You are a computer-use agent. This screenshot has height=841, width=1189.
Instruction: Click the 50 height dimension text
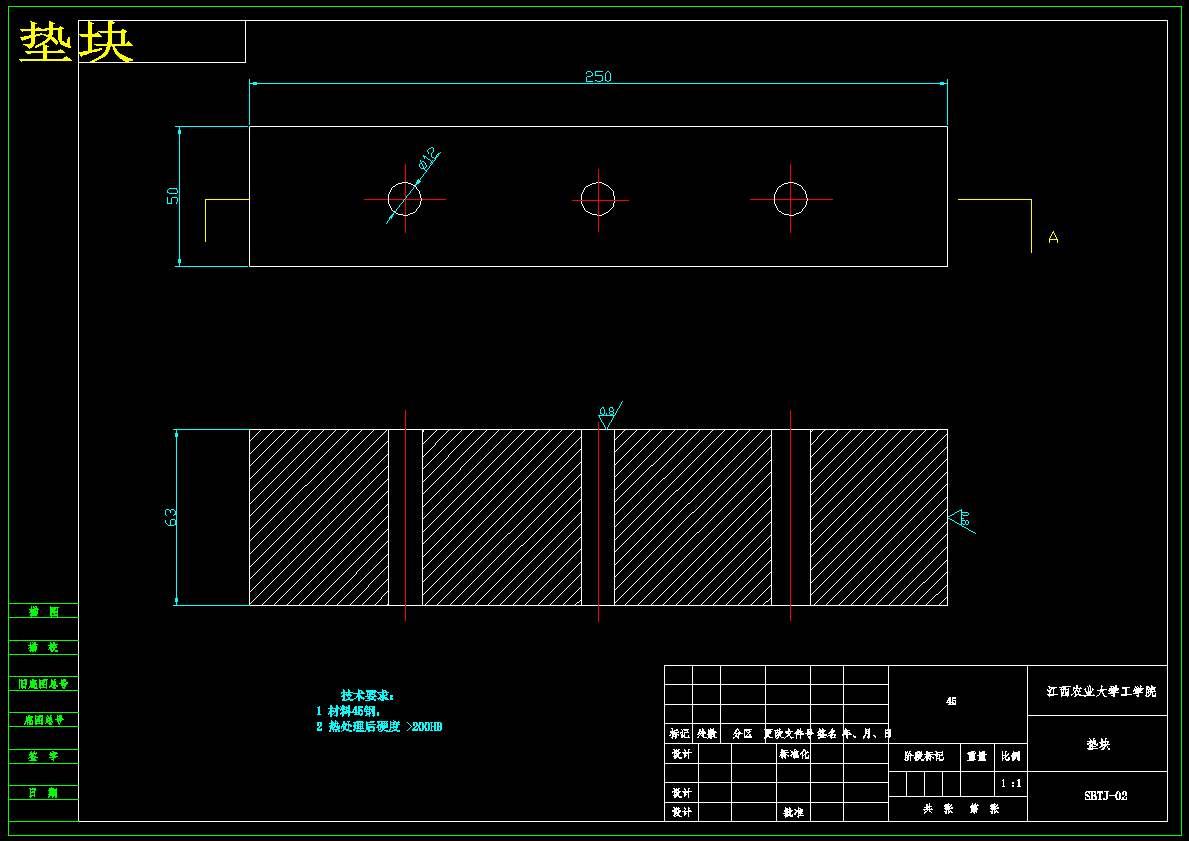point(173,196)
